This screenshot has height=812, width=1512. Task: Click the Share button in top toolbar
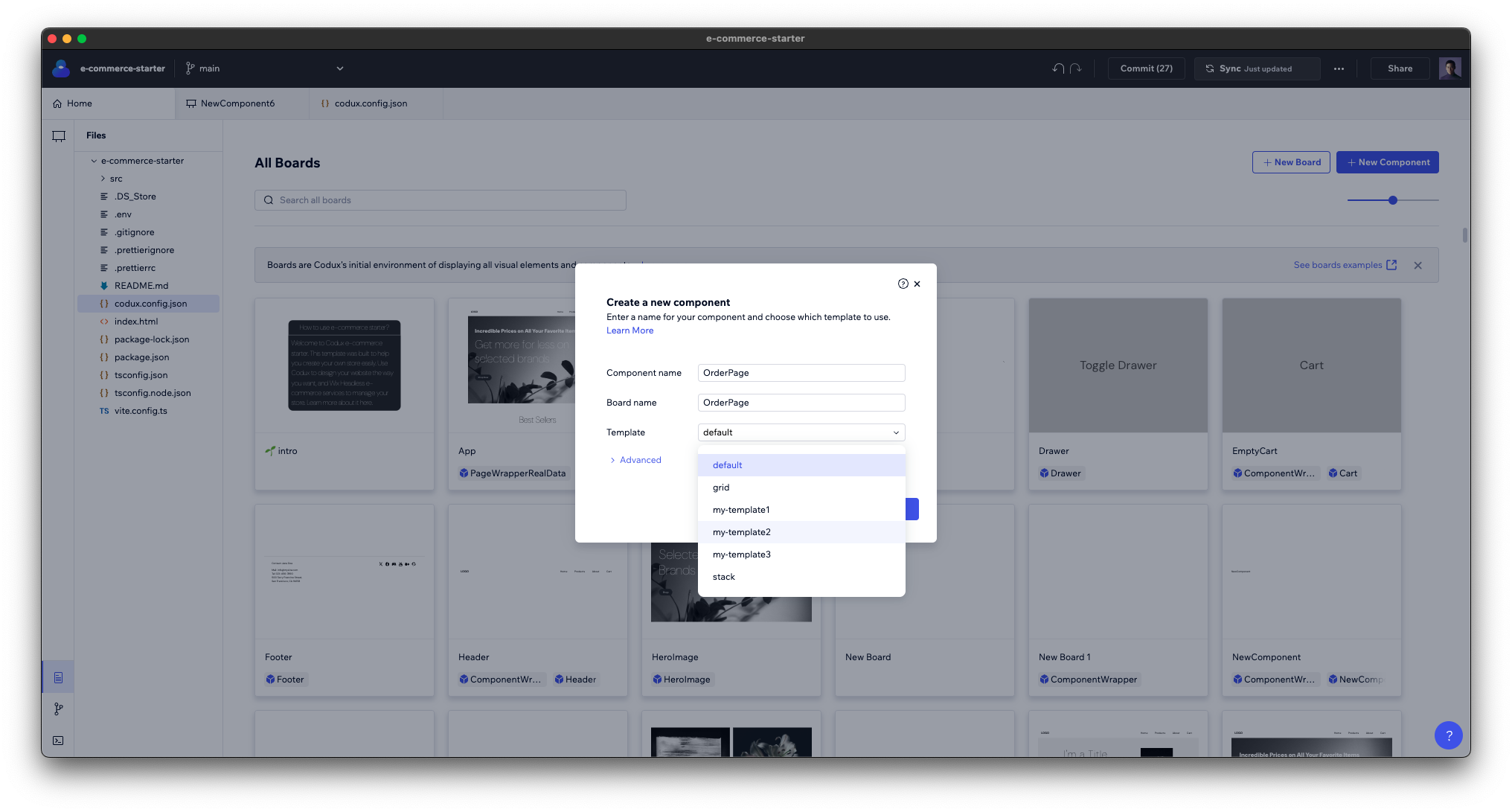pyautogui.click(x=1399, y=68)
